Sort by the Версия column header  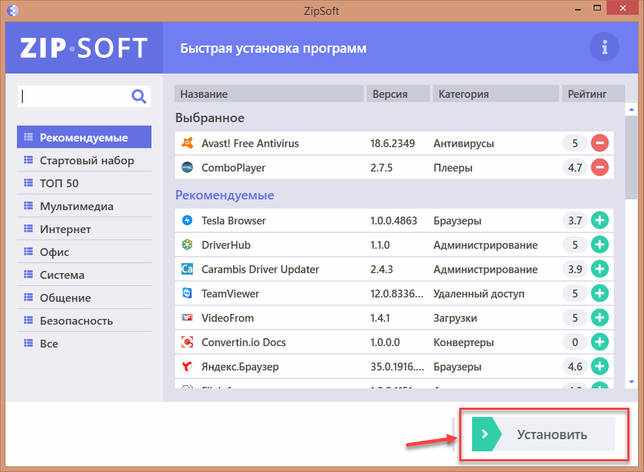coord(398,94)
